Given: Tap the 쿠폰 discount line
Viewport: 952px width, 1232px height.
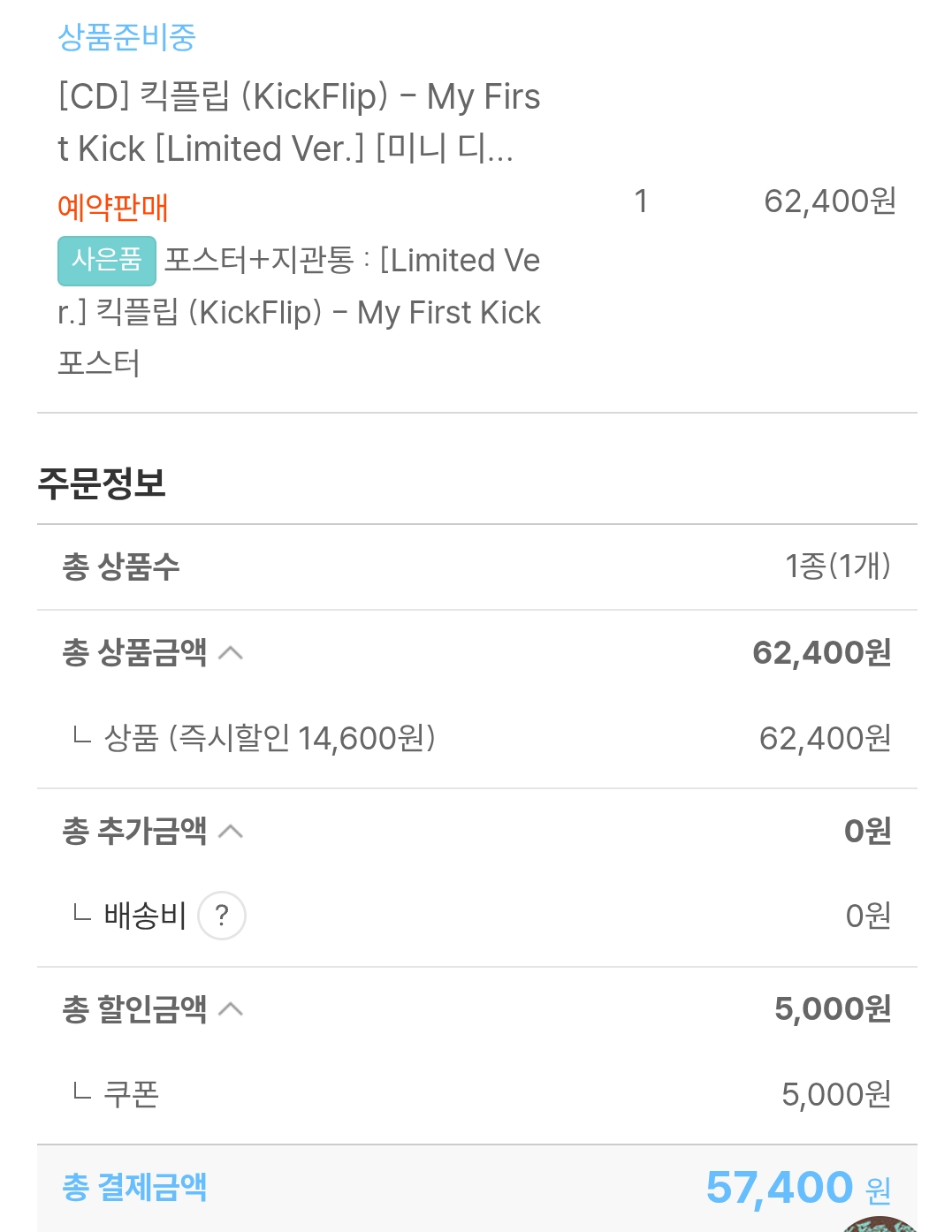Looking at the screenshot, I should point(131,1094).
